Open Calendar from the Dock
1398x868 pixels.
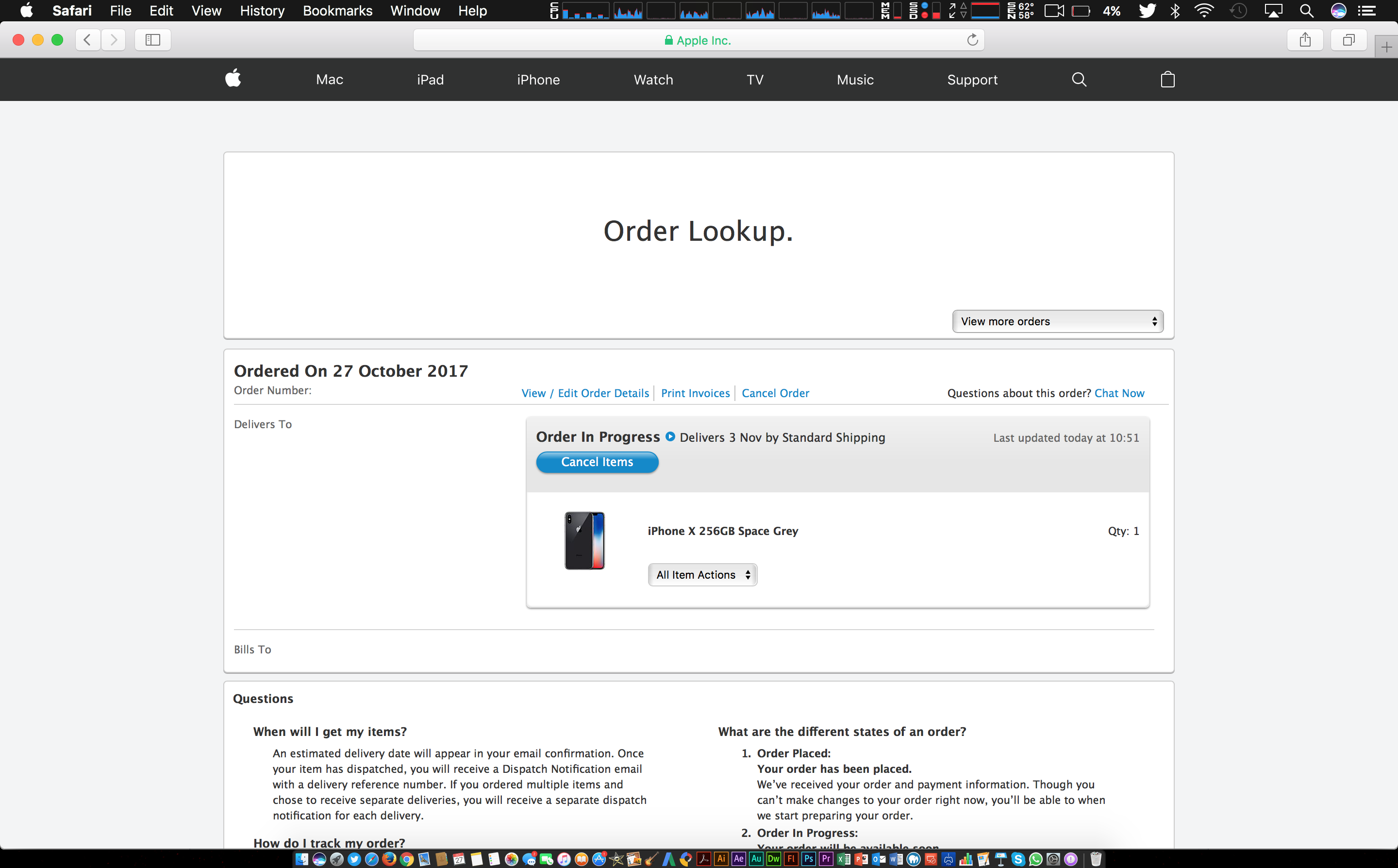coord(459,859)
